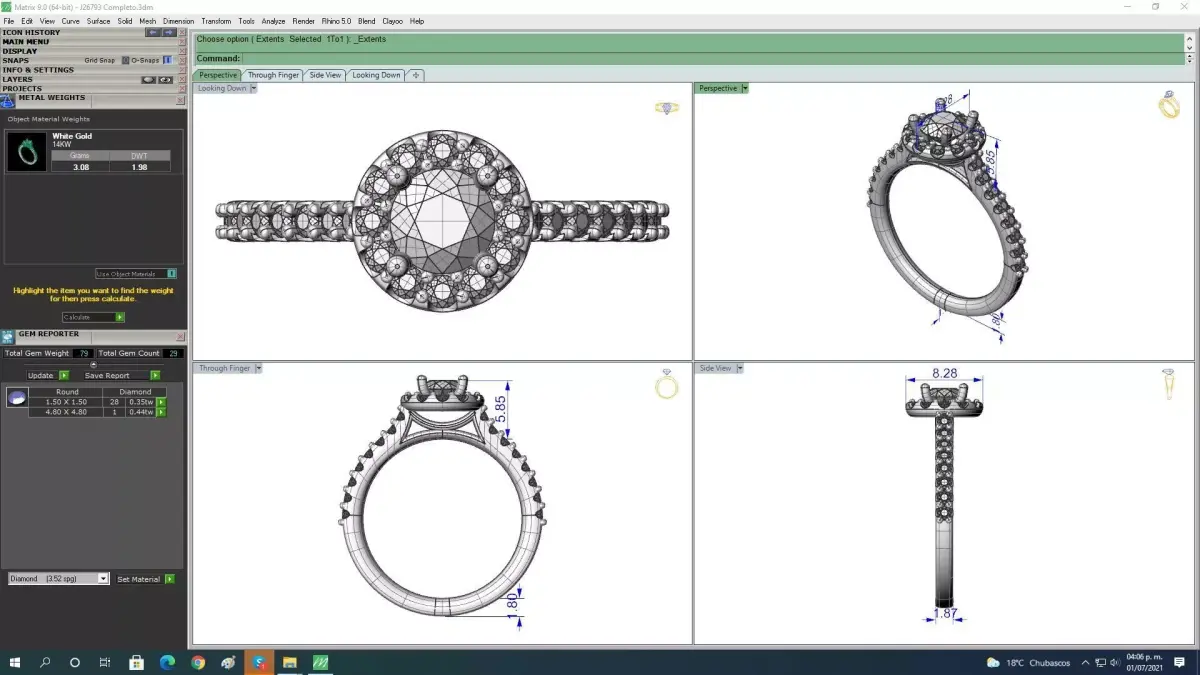The width and height of the screenshot is (1200, 675).
Task: Open the File menu
Action: [x=9, y=21]
